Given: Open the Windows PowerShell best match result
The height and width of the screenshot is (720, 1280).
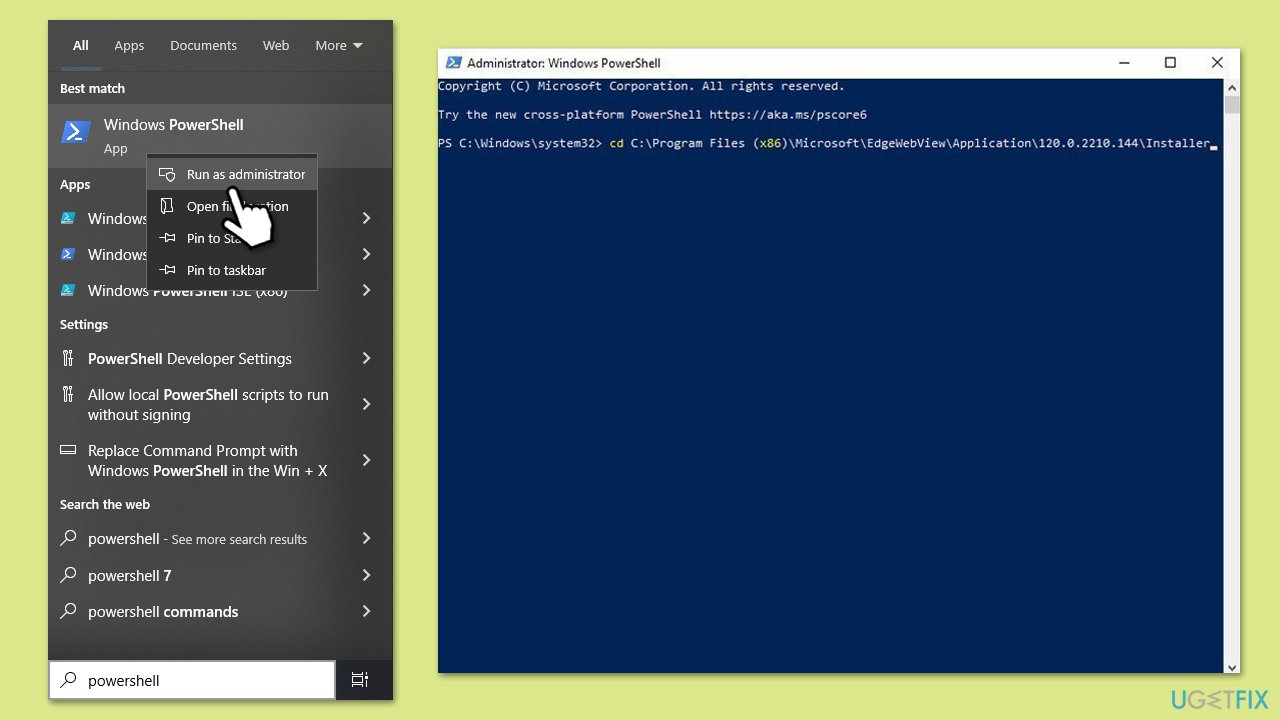Looking at the screenshot, I should coord(220,135).
